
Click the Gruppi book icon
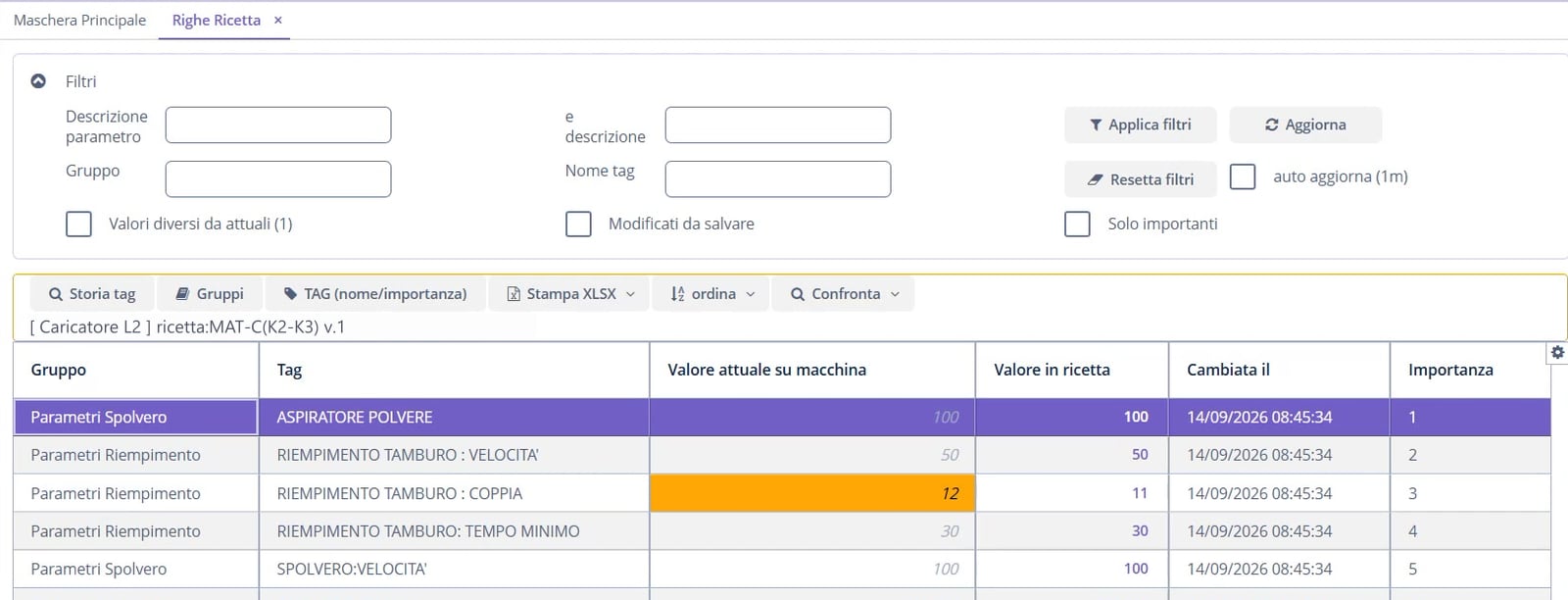coord(182,294)
